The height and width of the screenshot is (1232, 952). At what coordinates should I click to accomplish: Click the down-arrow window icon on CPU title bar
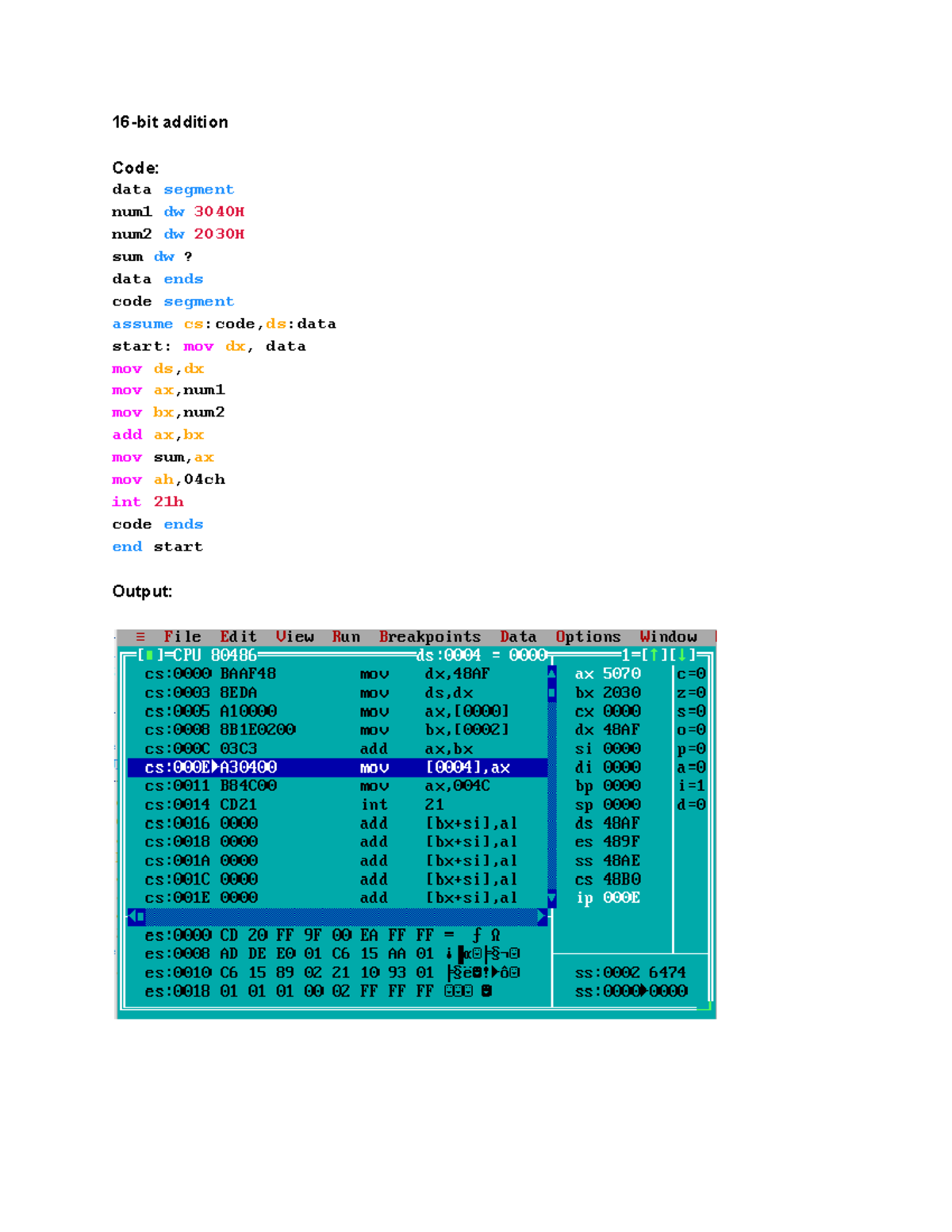point(684,655)
